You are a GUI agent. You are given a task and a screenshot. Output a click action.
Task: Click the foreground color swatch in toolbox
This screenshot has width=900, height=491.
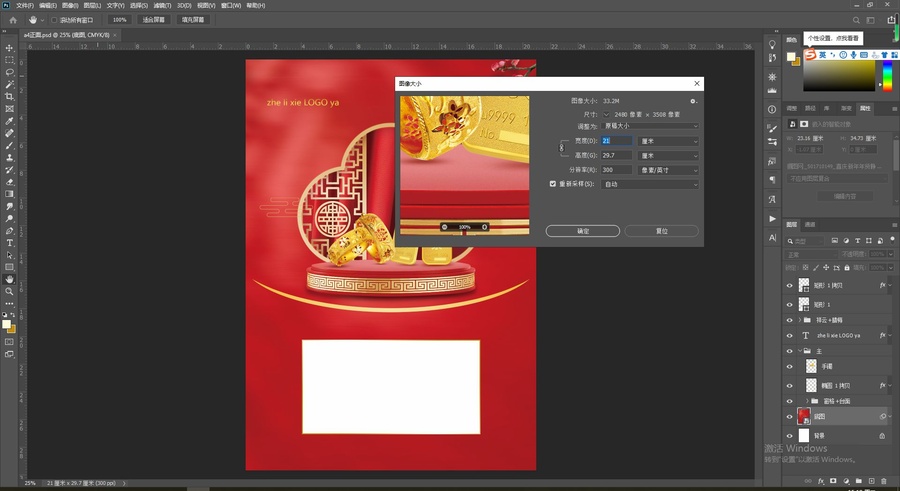coord(6,324)
